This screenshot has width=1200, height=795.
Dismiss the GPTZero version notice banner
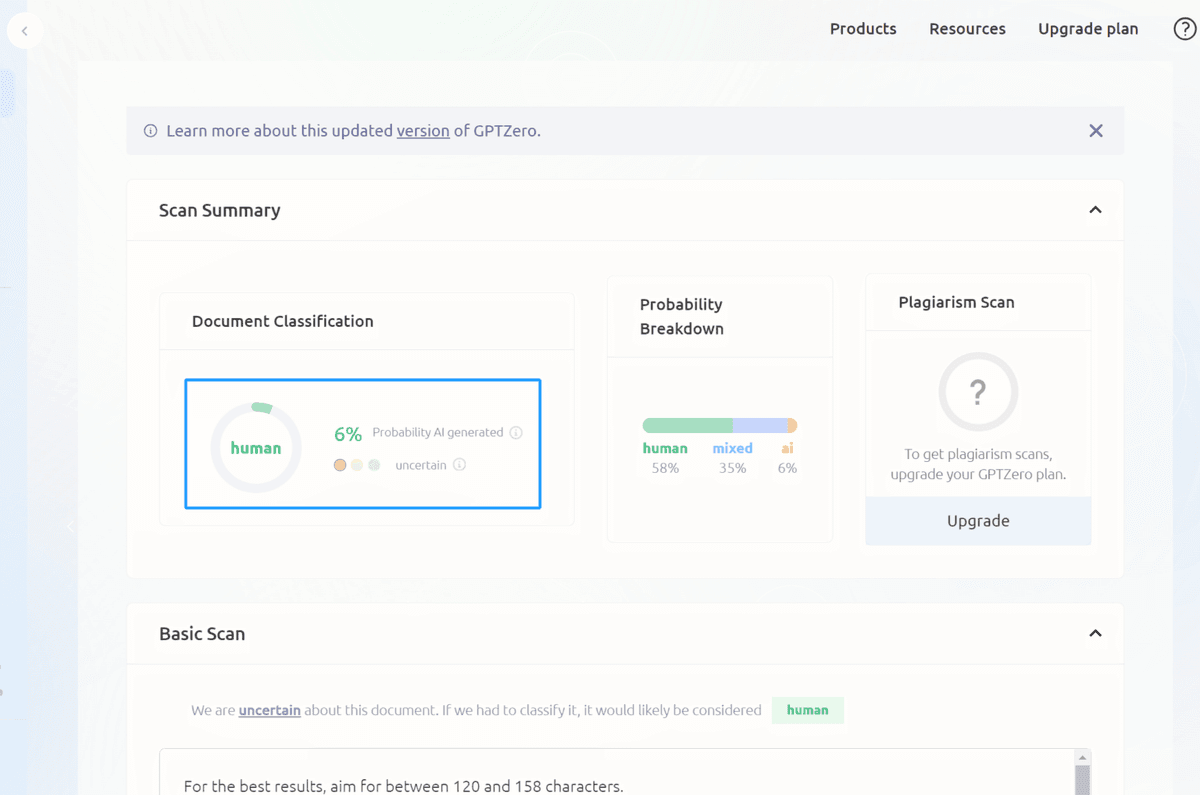1096,131
